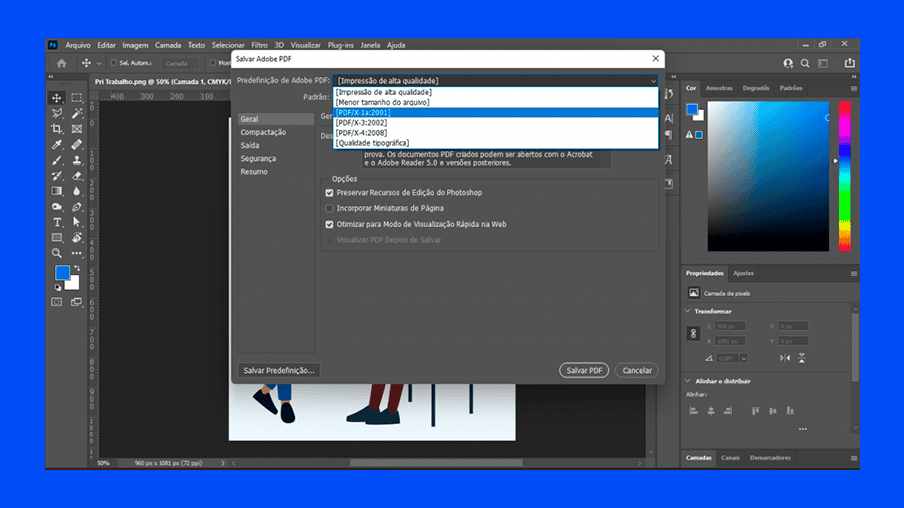Screen dimensions: 904x508
Task: Select the Move tool
Action: [x=57, y=98]
